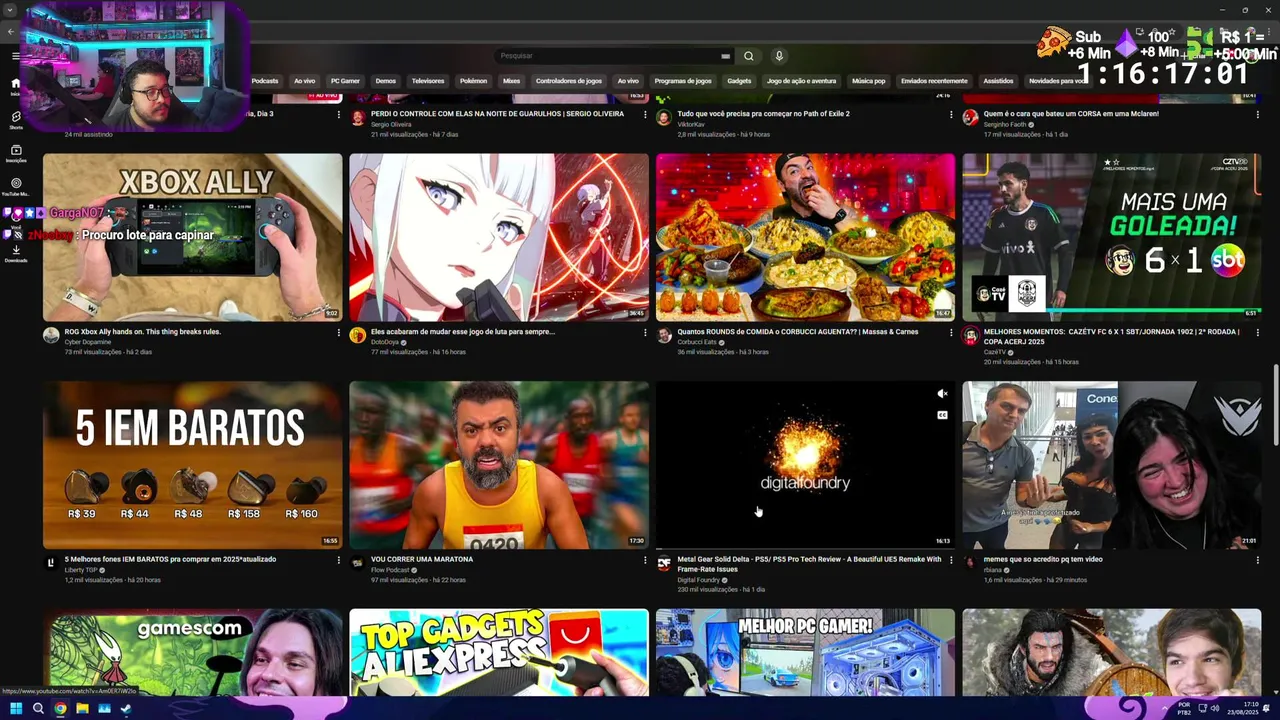1280x720 pixels.
Task: Click the page vertical scrollbar
Action: [1275, 405]
